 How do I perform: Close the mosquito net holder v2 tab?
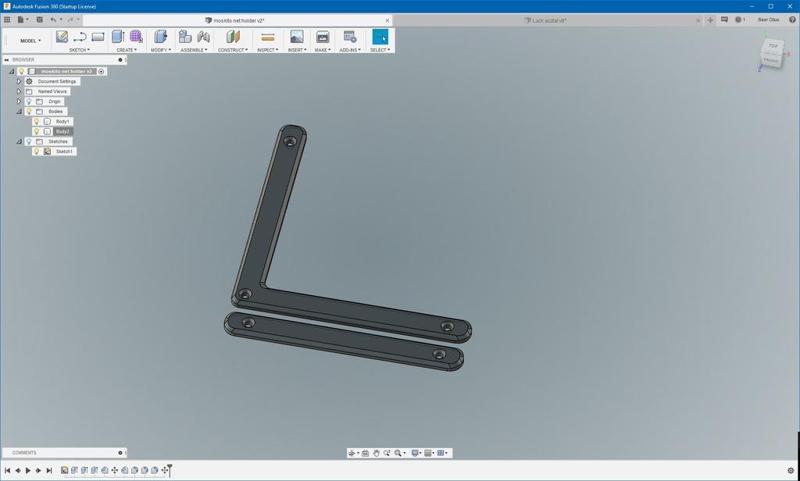pos(387,20)
